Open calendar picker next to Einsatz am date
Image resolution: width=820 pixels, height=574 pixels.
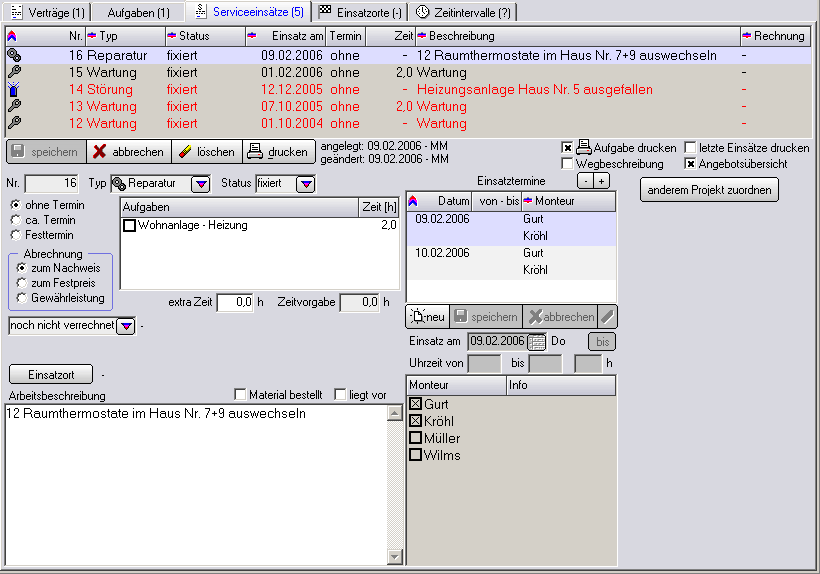tap(537, 341)
